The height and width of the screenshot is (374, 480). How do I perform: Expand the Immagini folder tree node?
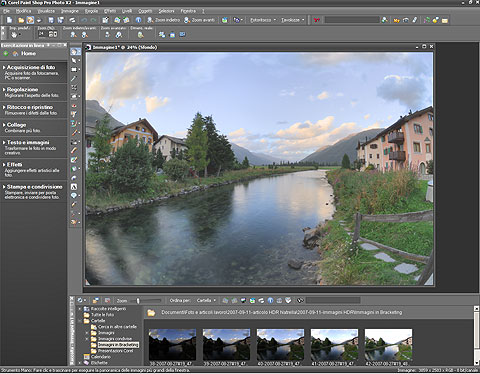pyautogui.click(x=87, y=333)
